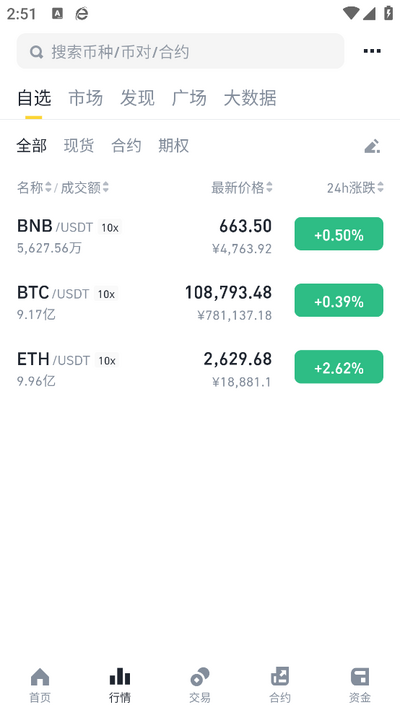Focus the 搜索币种/币对/合约 search field
The height and width of the screenshot is (710, 400).
(x=180, y=51)
